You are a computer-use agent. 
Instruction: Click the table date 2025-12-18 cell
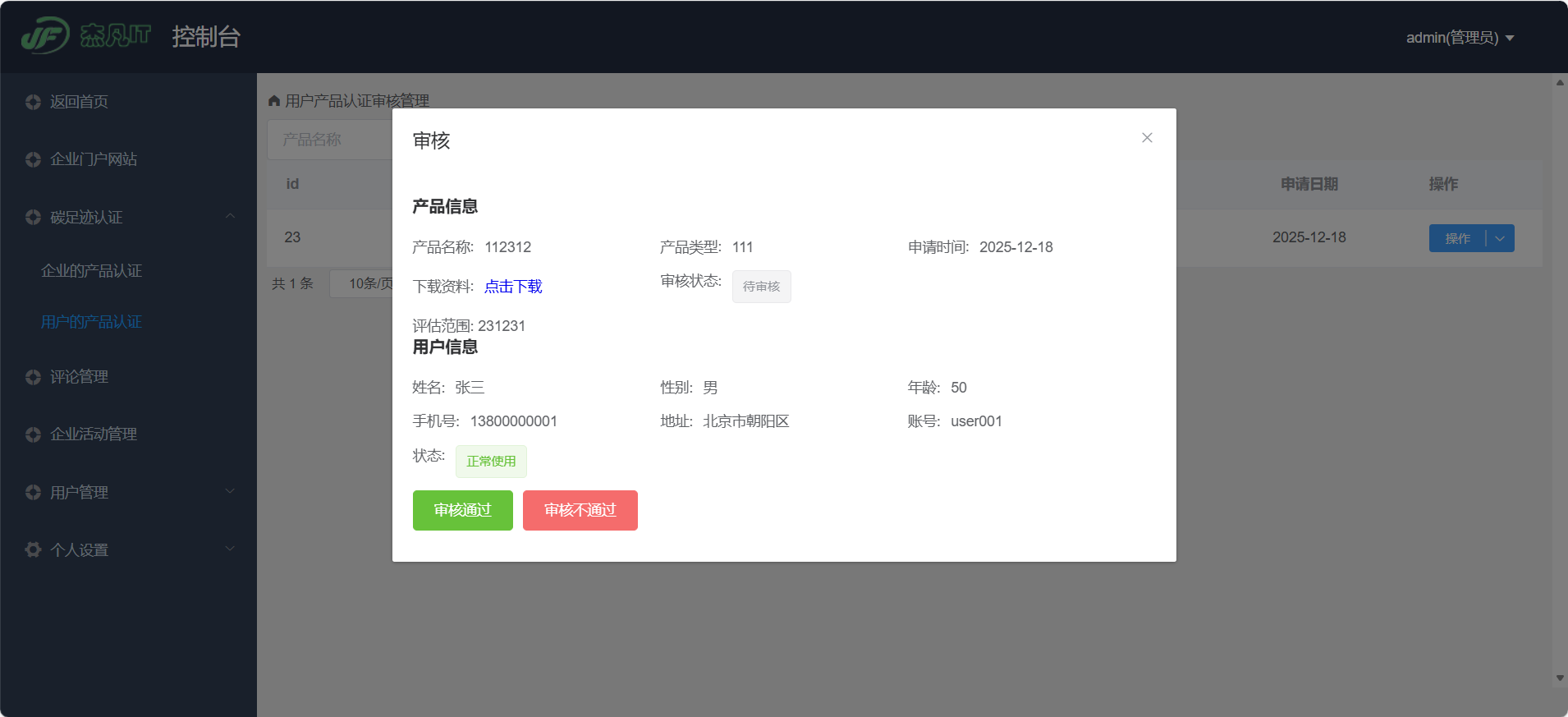1309,237
